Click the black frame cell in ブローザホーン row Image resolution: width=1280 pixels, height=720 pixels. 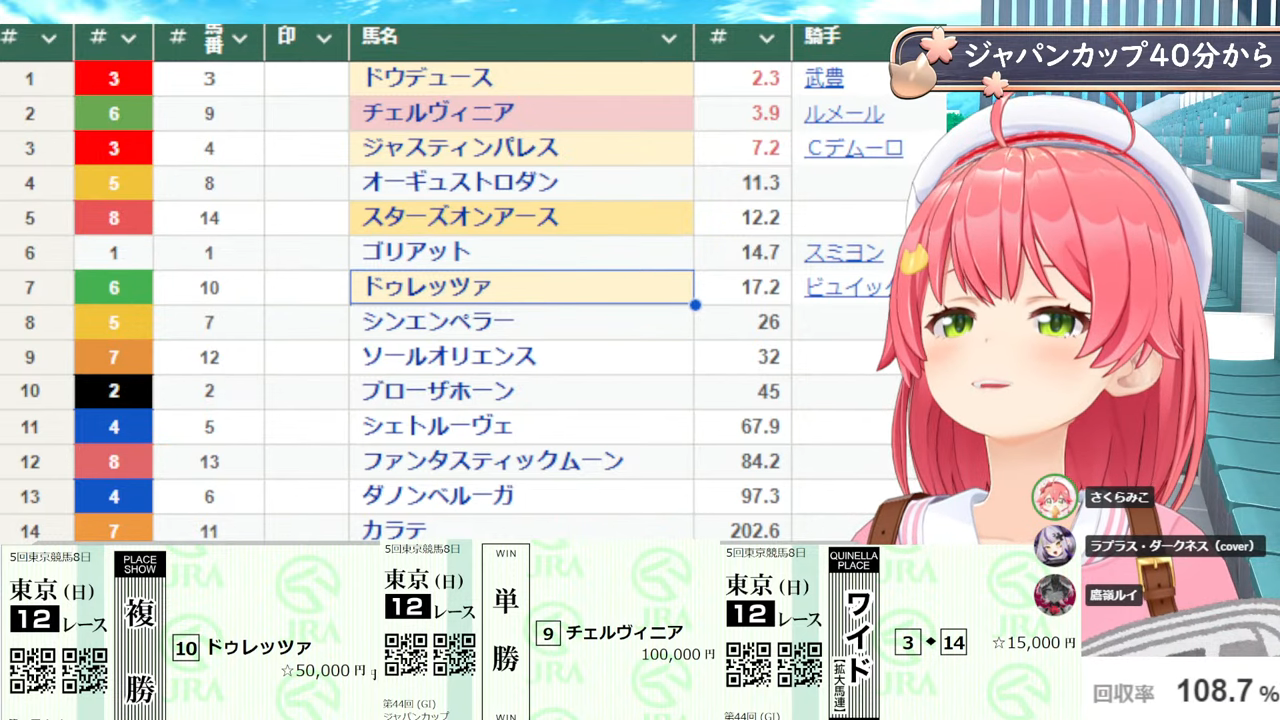point(114,391)
